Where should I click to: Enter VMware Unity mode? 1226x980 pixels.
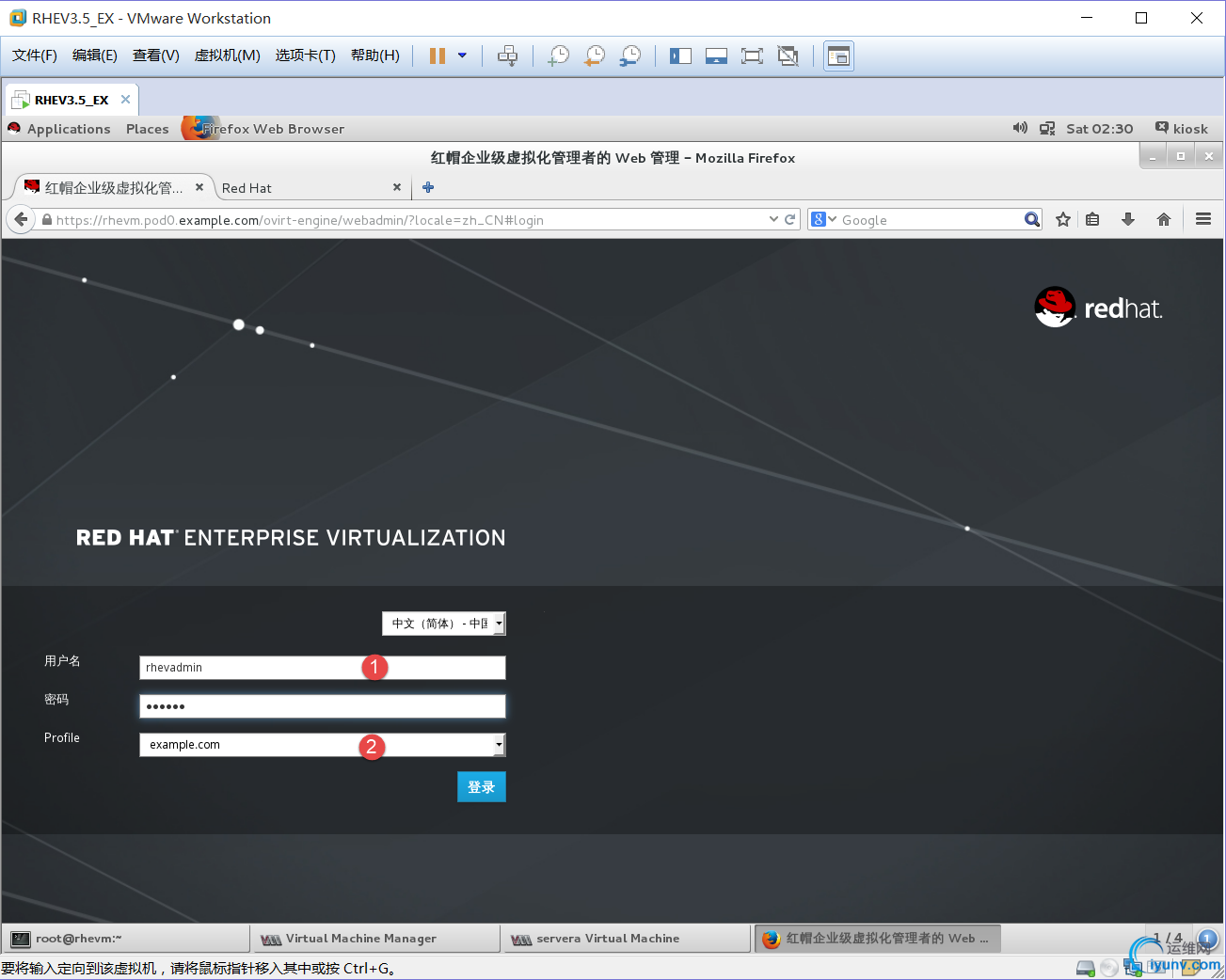(788, 55)
